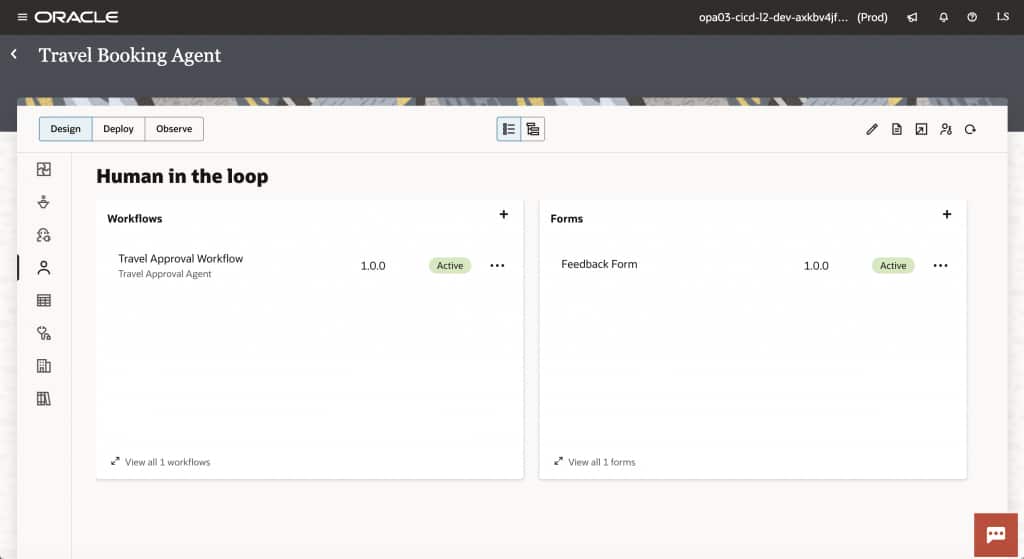Click version 1.0.0 of Travel Approval Workflow
Screen dimensions: 1024x559
373,266
